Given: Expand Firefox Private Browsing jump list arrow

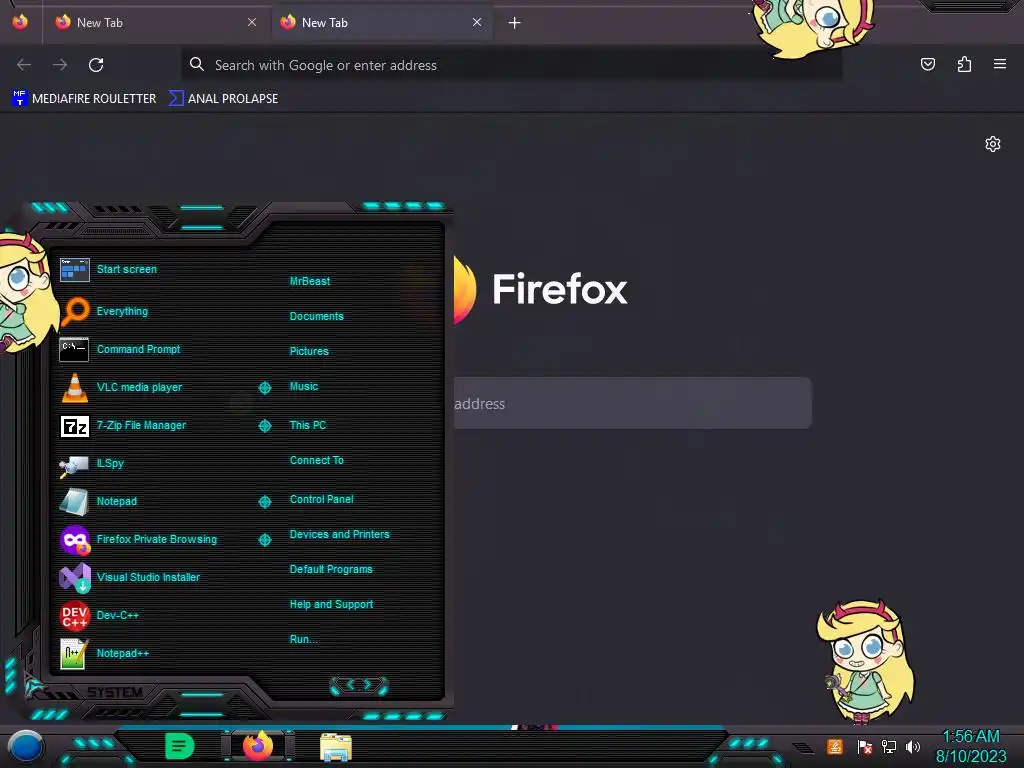Looking at the screenshot, I should [265, 539].
